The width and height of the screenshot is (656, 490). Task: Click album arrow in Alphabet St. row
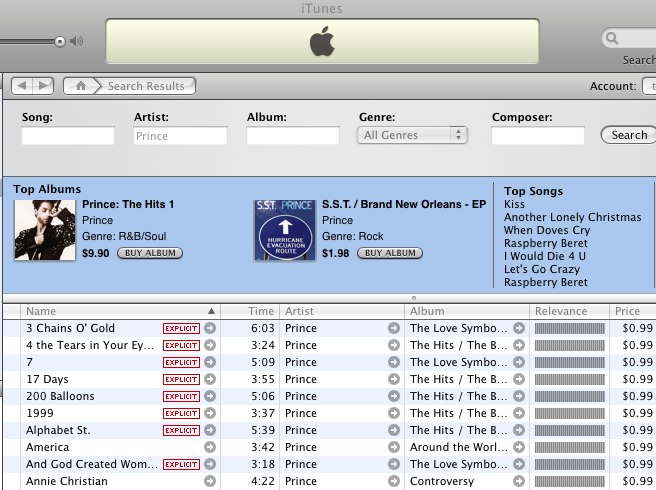pyautogui.click(x=519, y=430)
